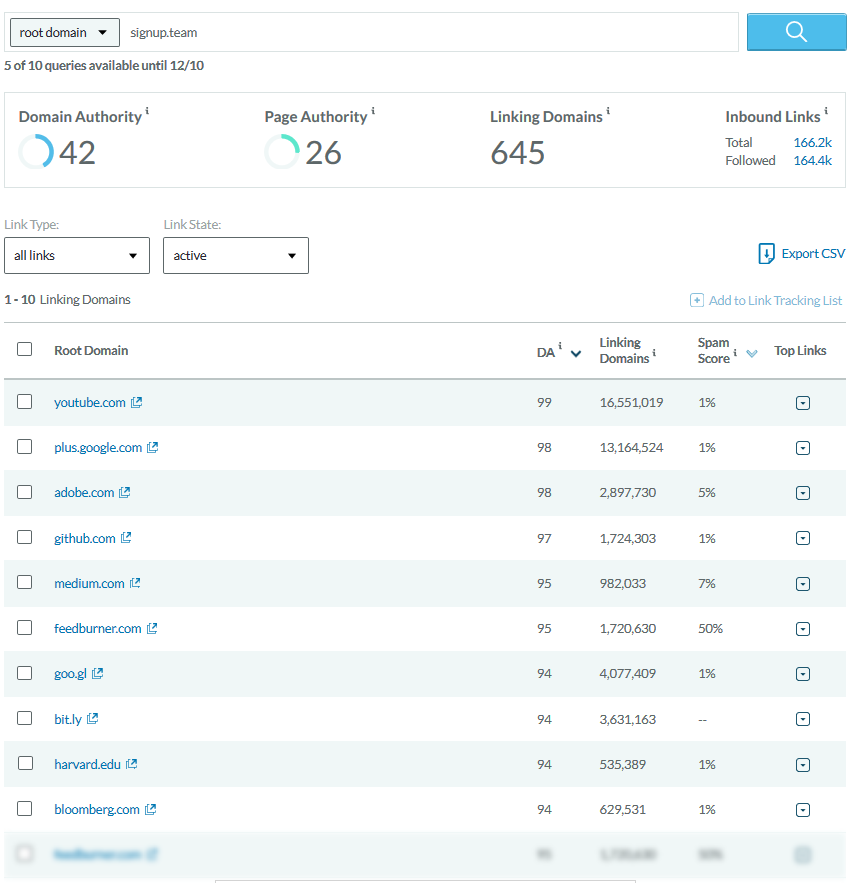
Task: Tick the select-all checkbox in header
Action: pyautogui.click(x=24, y=349)
